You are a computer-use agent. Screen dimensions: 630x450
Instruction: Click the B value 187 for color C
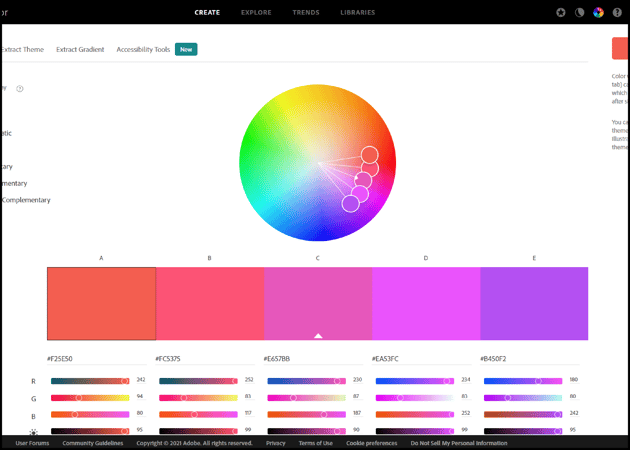click(x=357, y=413)
